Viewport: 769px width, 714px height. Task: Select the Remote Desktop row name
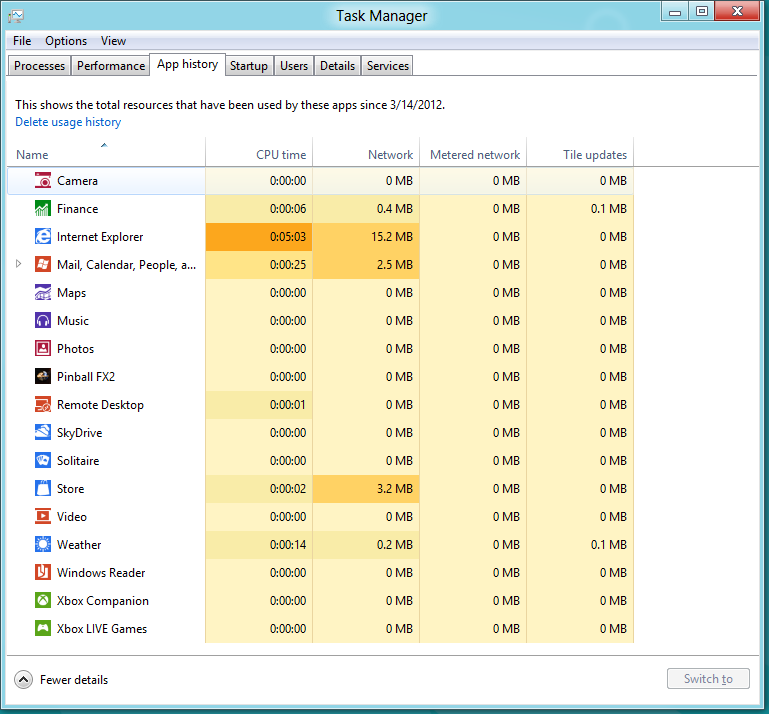pyautogui.click(x=100, y=405)
